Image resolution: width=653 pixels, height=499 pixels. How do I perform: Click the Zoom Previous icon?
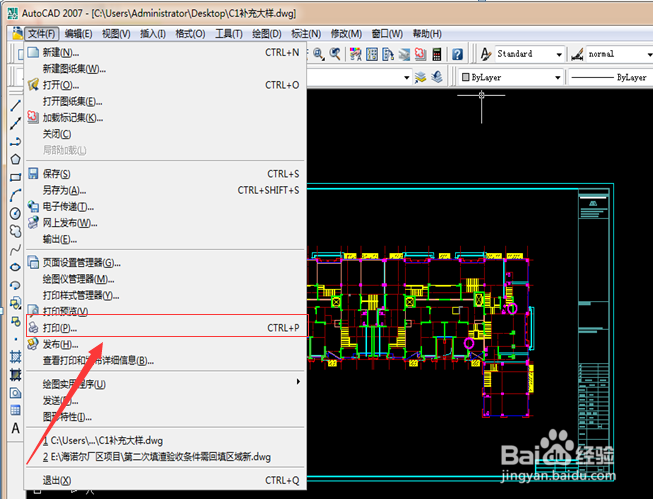[335, 54]
